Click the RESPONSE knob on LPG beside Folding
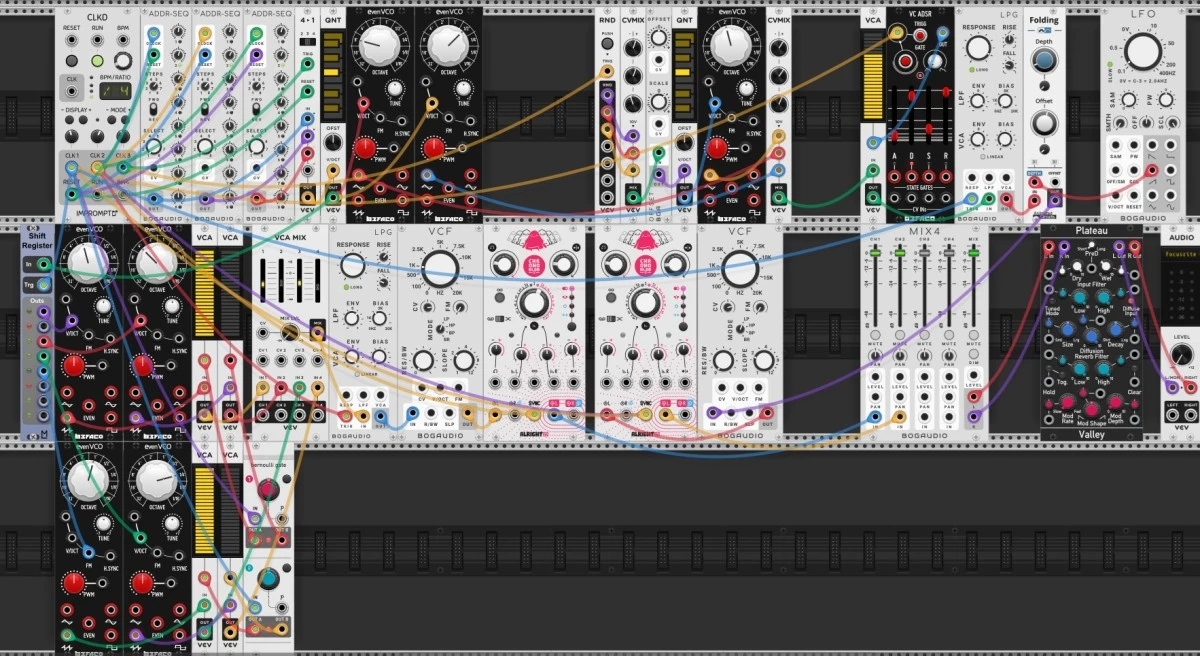This screenshot has width=1200, height=656. pyautogui.click(x=978, y=47)
